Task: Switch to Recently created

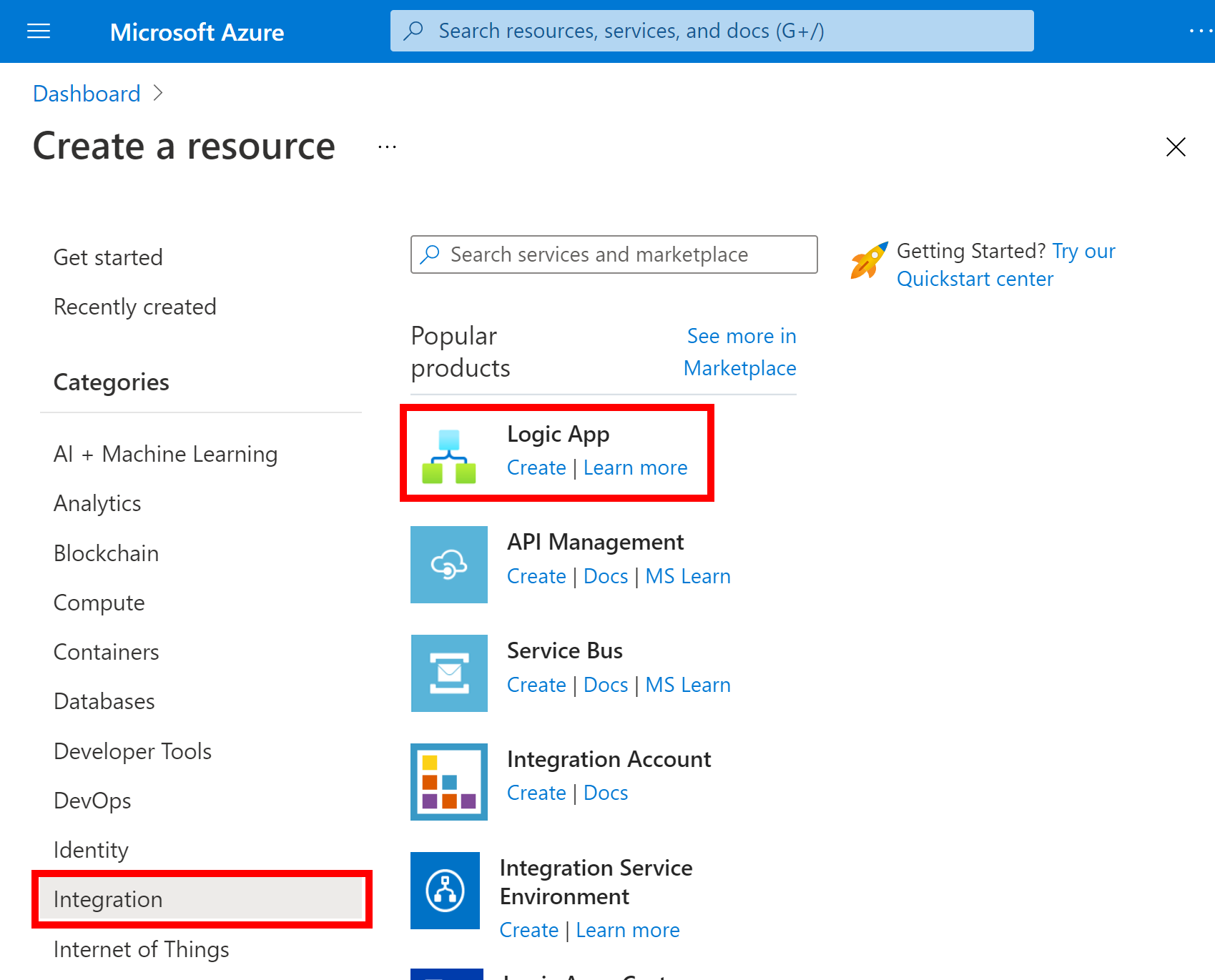Action: (x=134, y=306)
